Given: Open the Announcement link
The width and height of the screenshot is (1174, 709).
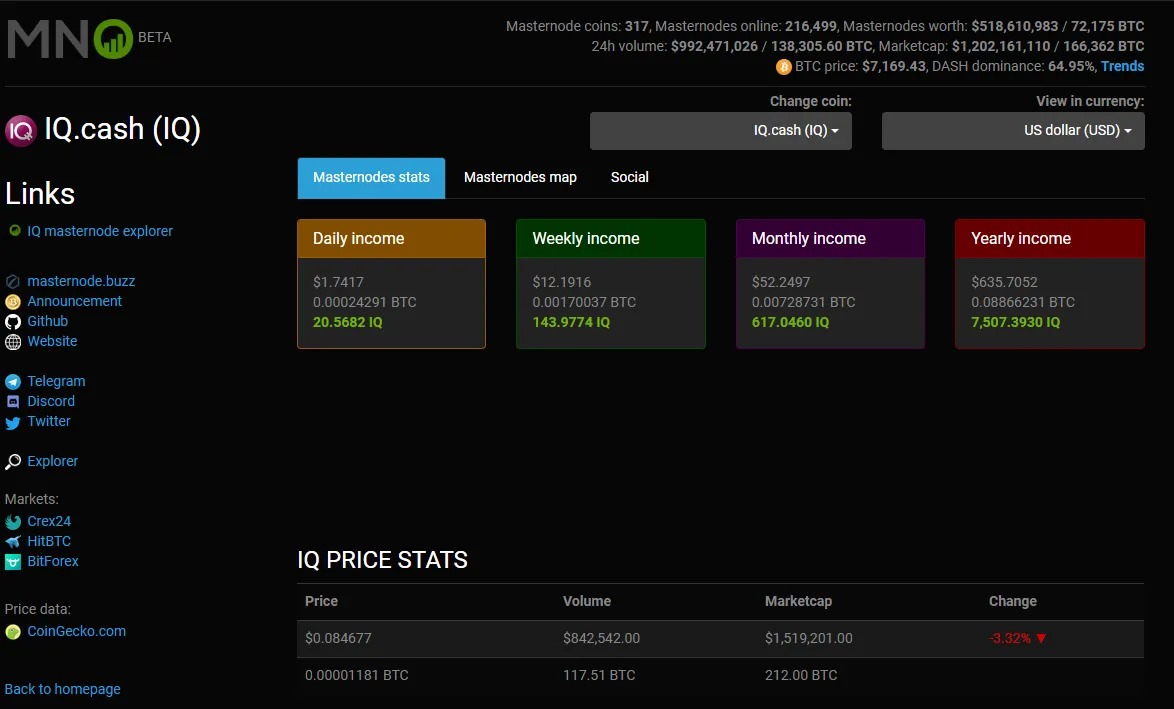Looking at the screenshot, I should 74,301.
